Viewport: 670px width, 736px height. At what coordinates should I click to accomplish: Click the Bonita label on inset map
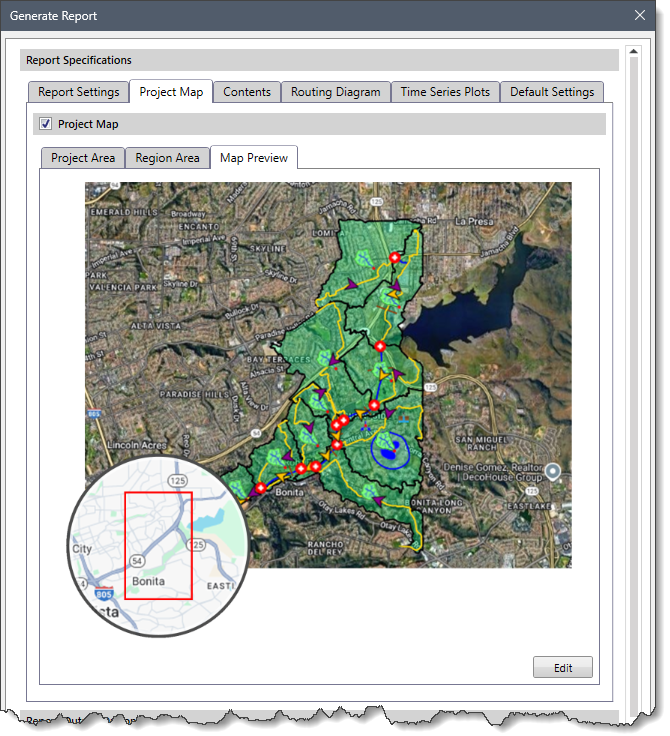click(148, 581)
